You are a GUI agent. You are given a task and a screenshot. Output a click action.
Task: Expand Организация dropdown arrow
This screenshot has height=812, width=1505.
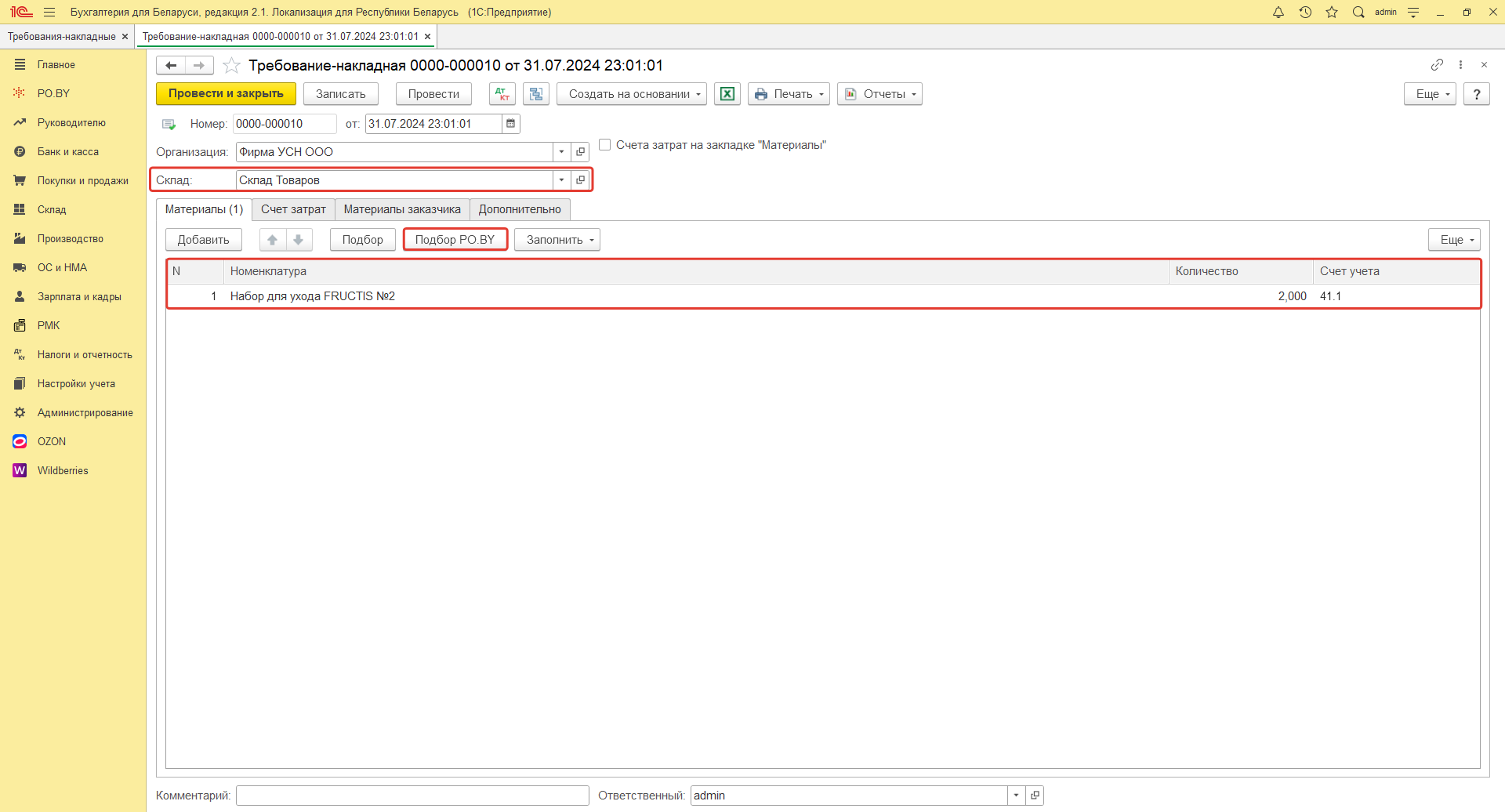tap(562, 152)
